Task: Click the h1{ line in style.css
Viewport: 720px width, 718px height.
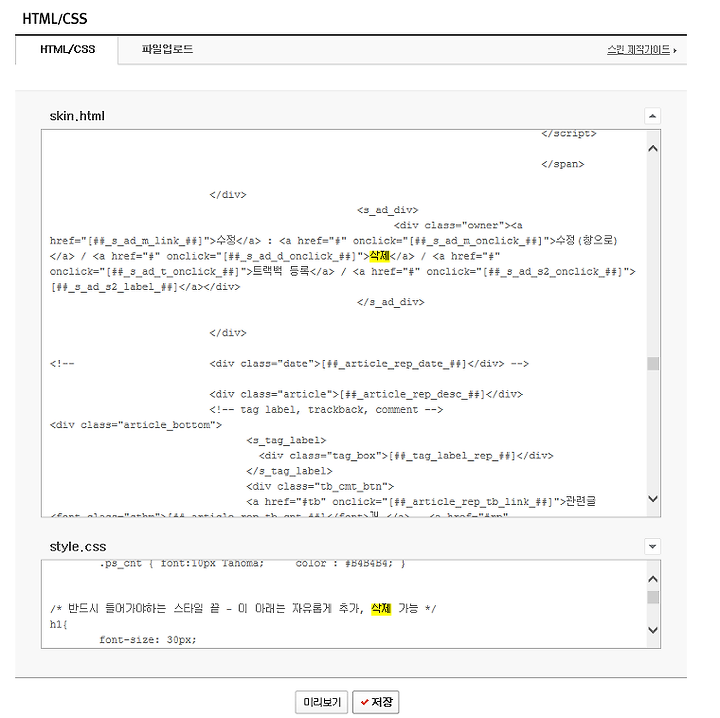Action: (x=59, y=624)
